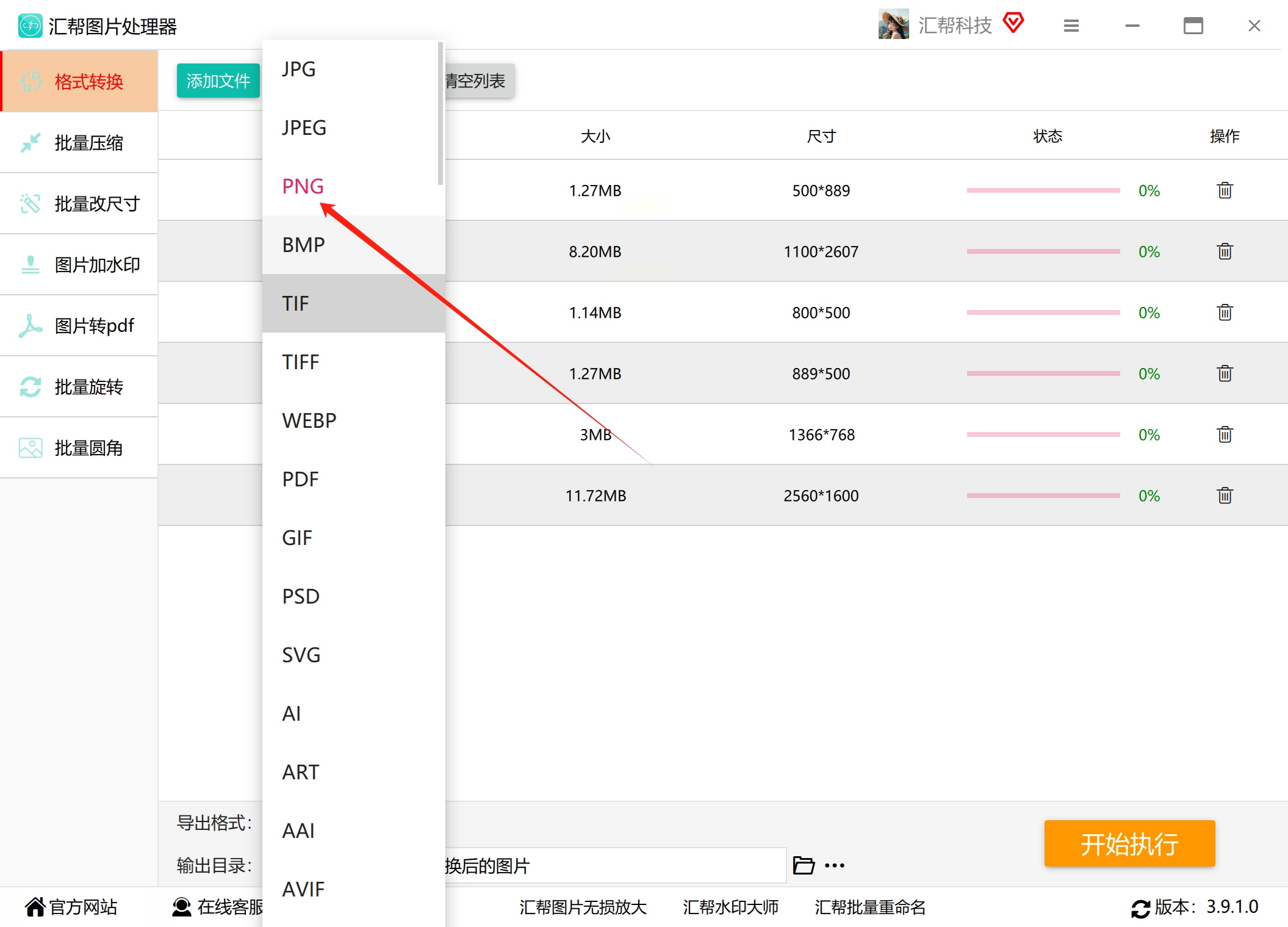The height and width of the screenshot is (927, 1288).
Task: Click trash icon for 1100*2607 image
Action: pyautogui.click(x=1225, y=251)
